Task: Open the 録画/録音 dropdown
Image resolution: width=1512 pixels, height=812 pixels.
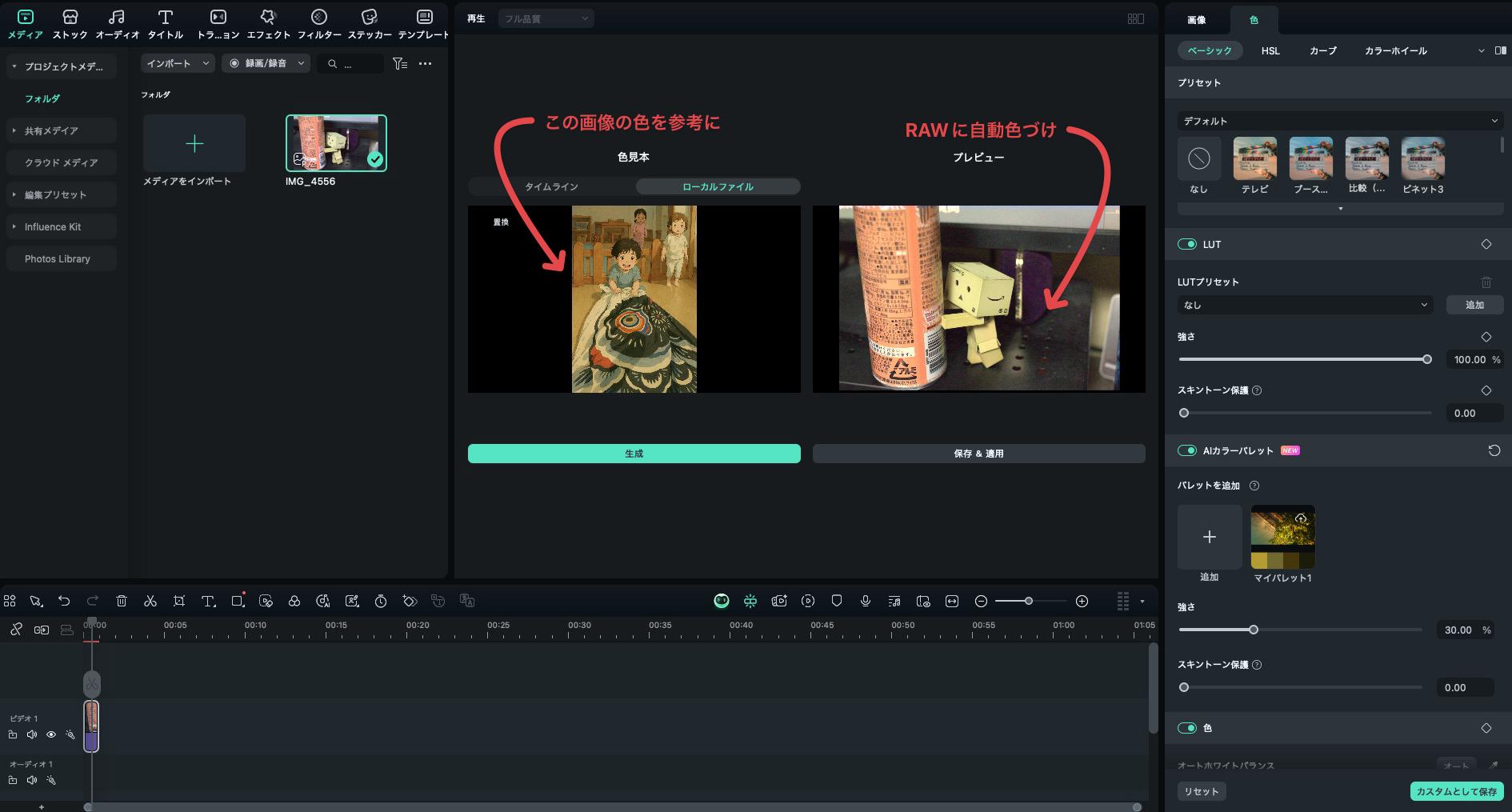Action: pos(266,63)
